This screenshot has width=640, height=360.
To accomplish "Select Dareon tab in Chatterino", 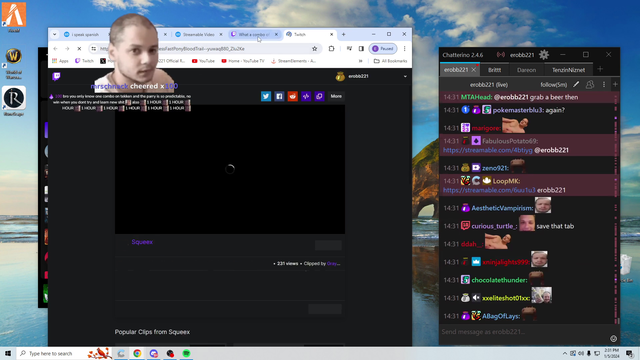I will point(526,70).
